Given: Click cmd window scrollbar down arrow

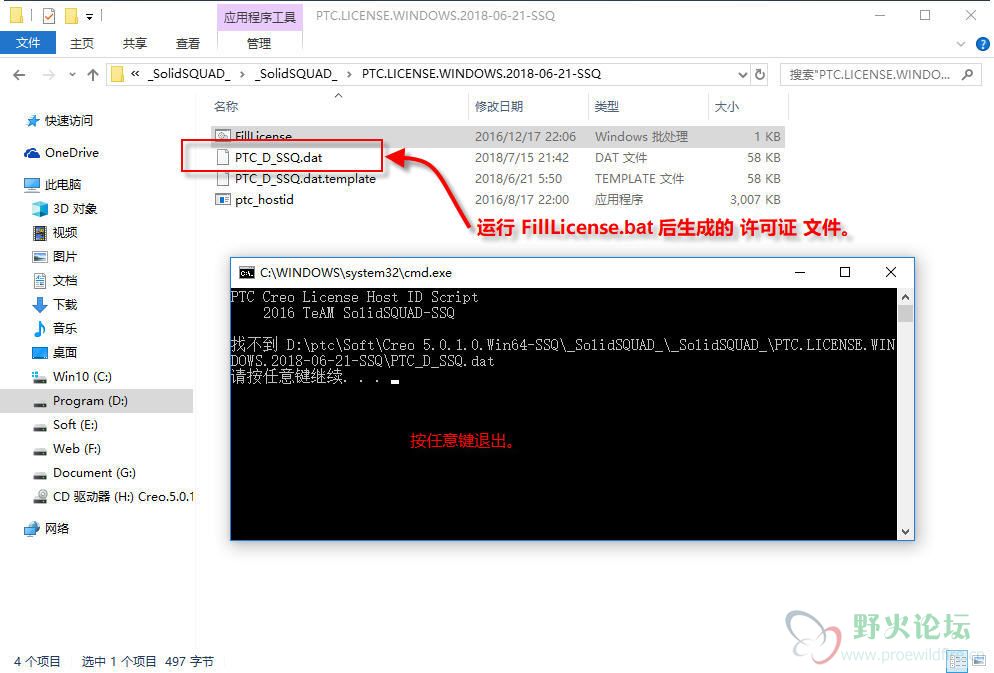Looking at the screenshot, I should 905,532.
